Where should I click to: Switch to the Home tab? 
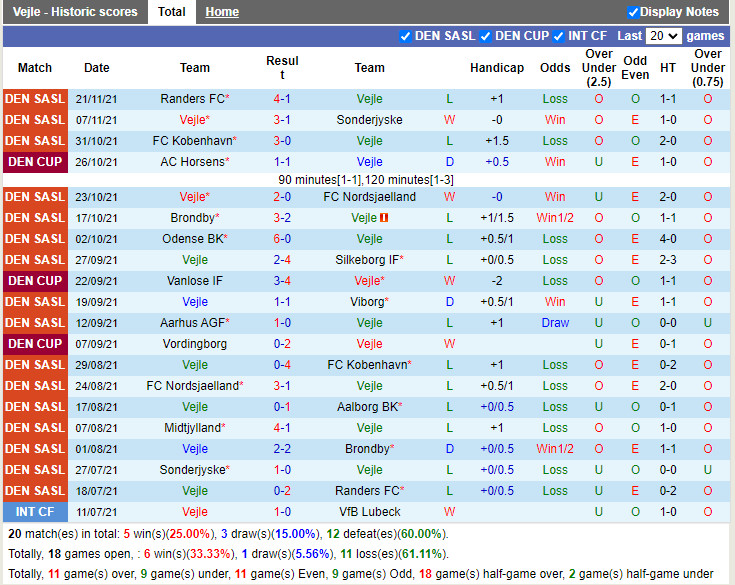pyautogui.click(x=222, y=12)
